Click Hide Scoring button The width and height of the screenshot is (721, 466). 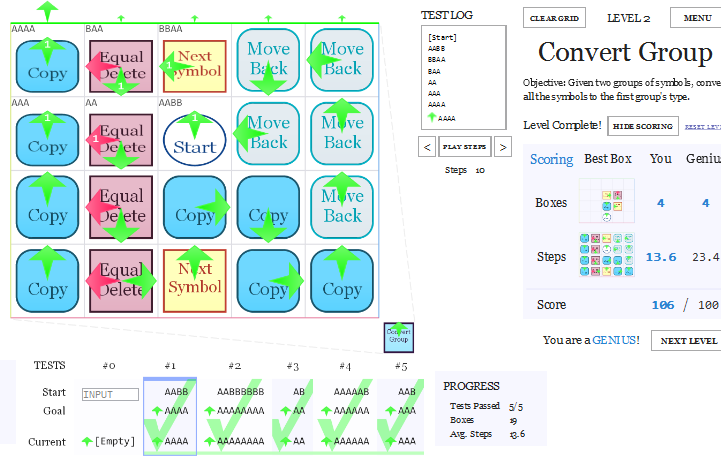(643, 126)
